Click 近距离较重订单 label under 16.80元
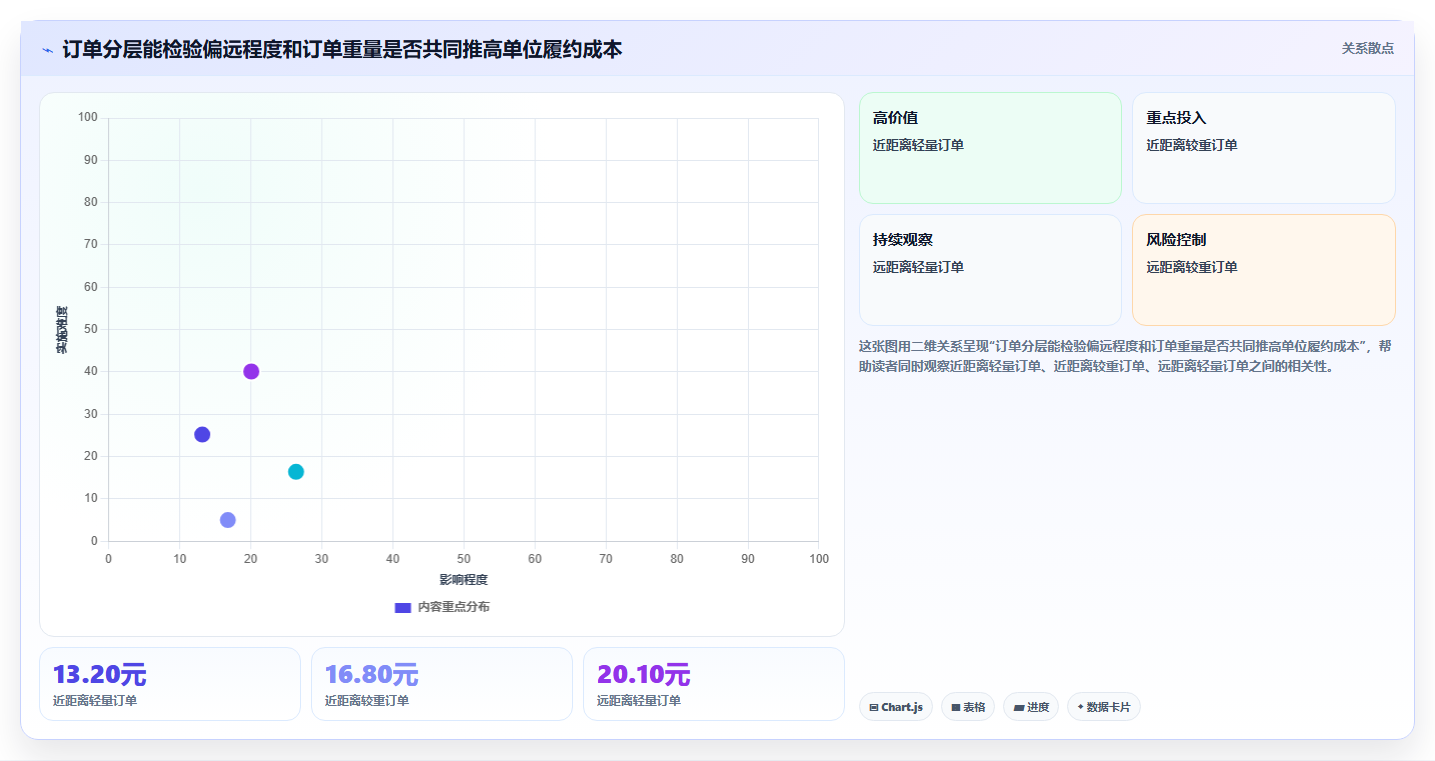 coord(367,701)
